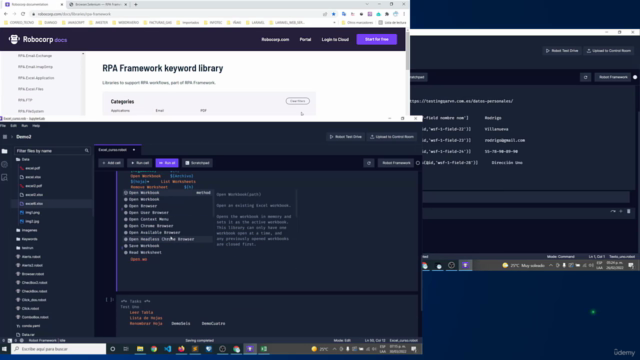Click Robot Test Drive in front window
Screen dimensions: 640x360
(346, 137)
